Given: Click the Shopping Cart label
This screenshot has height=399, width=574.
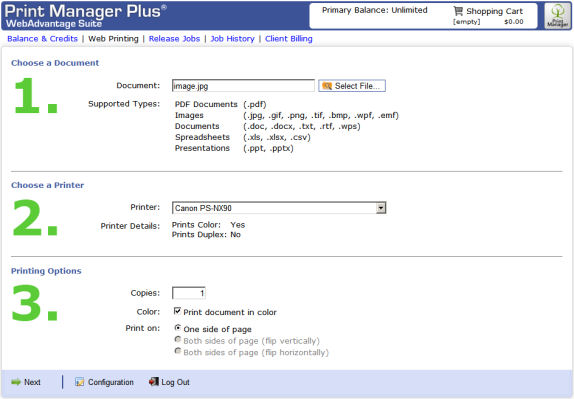Looking at the screenshot, I should [494, 11].
